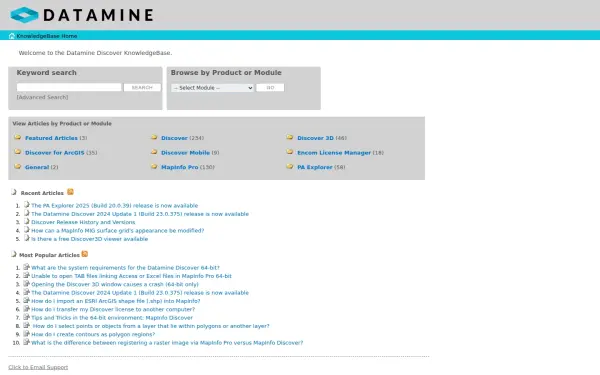Open the PA Explorer category
600x375 pixels.
pyautogui.click(x=315, y=167)
